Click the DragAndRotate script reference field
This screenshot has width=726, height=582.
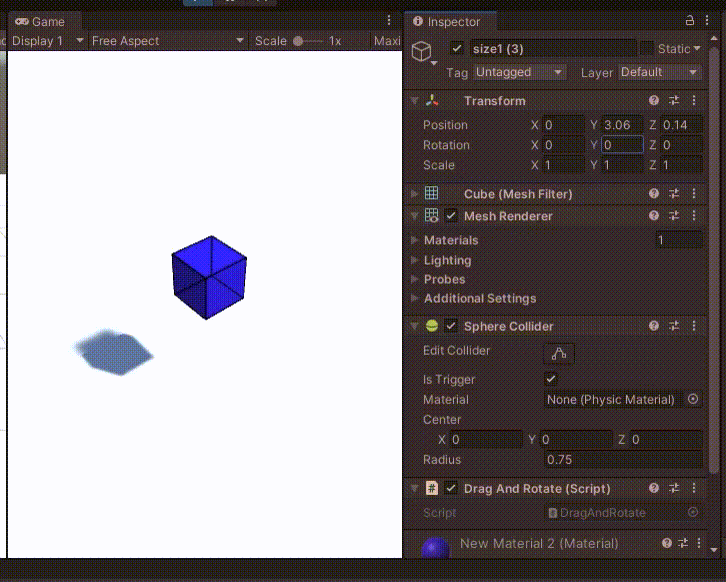point(623,513)
